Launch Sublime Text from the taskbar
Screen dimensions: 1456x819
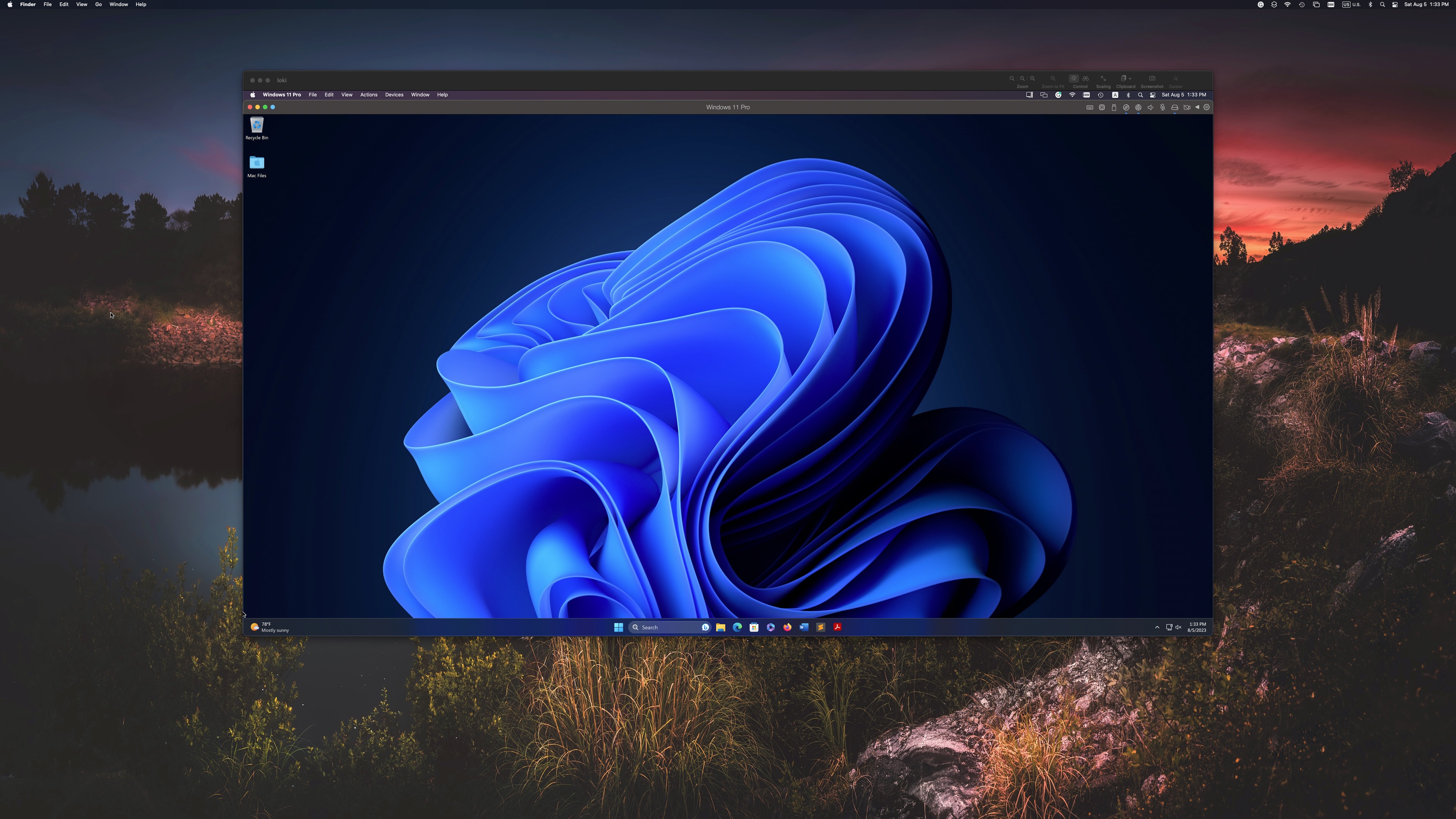pos(820,627)
